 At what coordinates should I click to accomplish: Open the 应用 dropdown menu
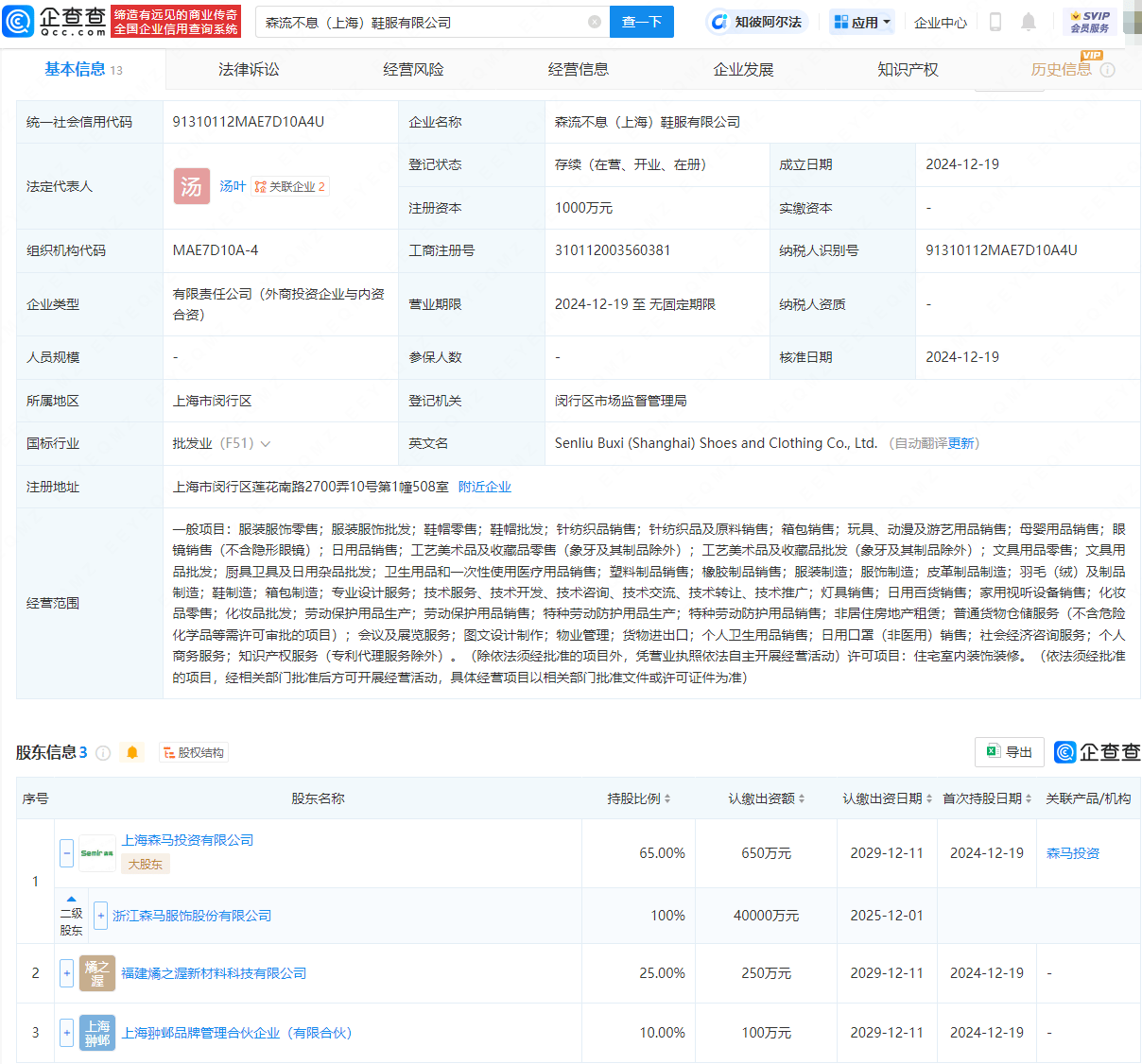coord(861,22)
